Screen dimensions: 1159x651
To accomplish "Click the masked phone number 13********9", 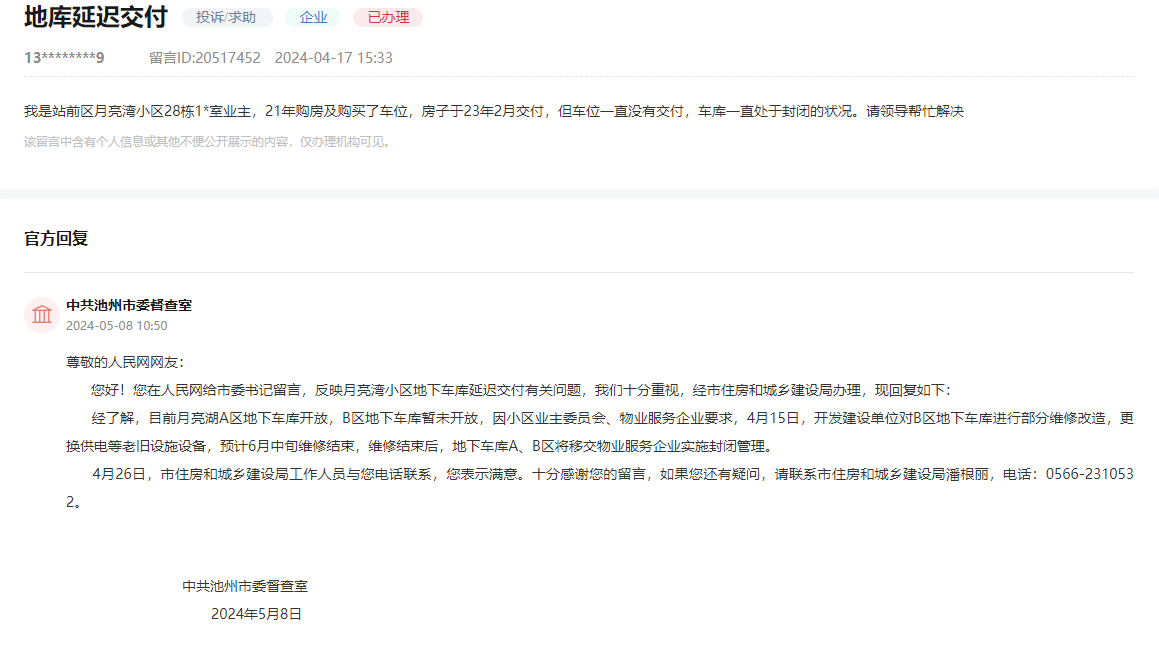I will click(64, 58).
